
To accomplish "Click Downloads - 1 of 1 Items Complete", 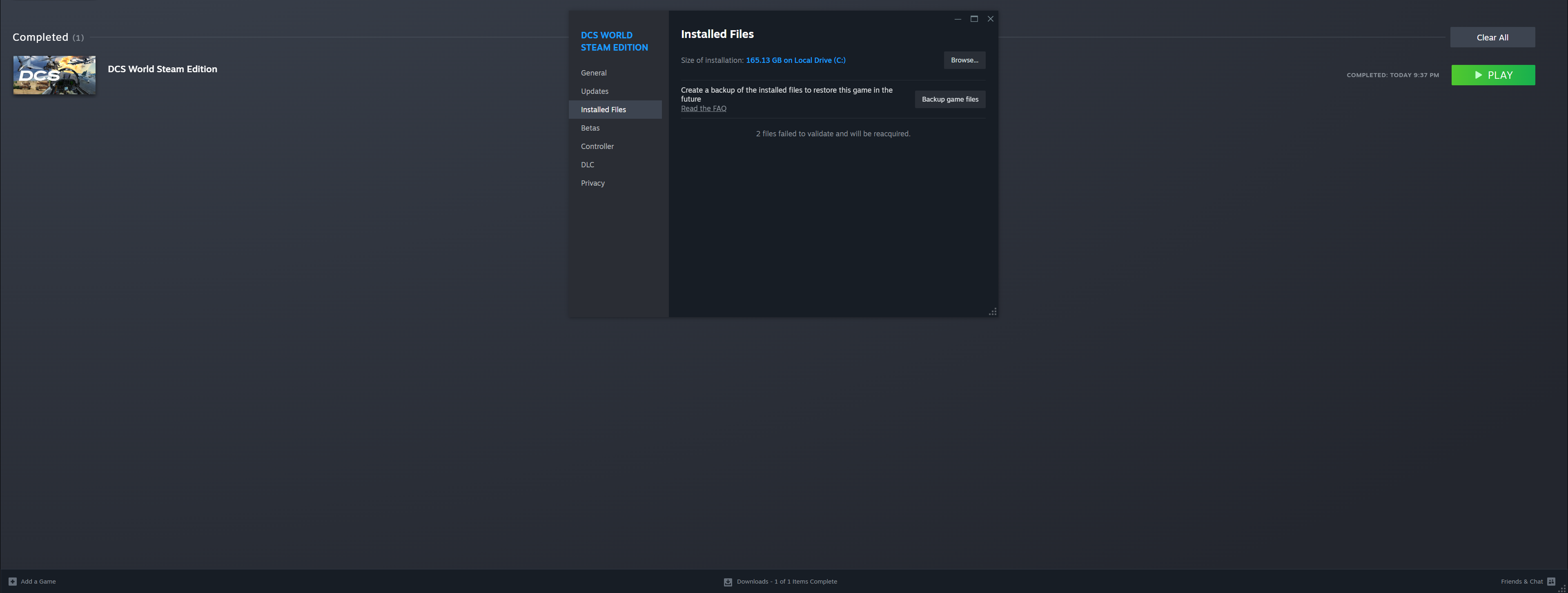I will coord(786,582).
